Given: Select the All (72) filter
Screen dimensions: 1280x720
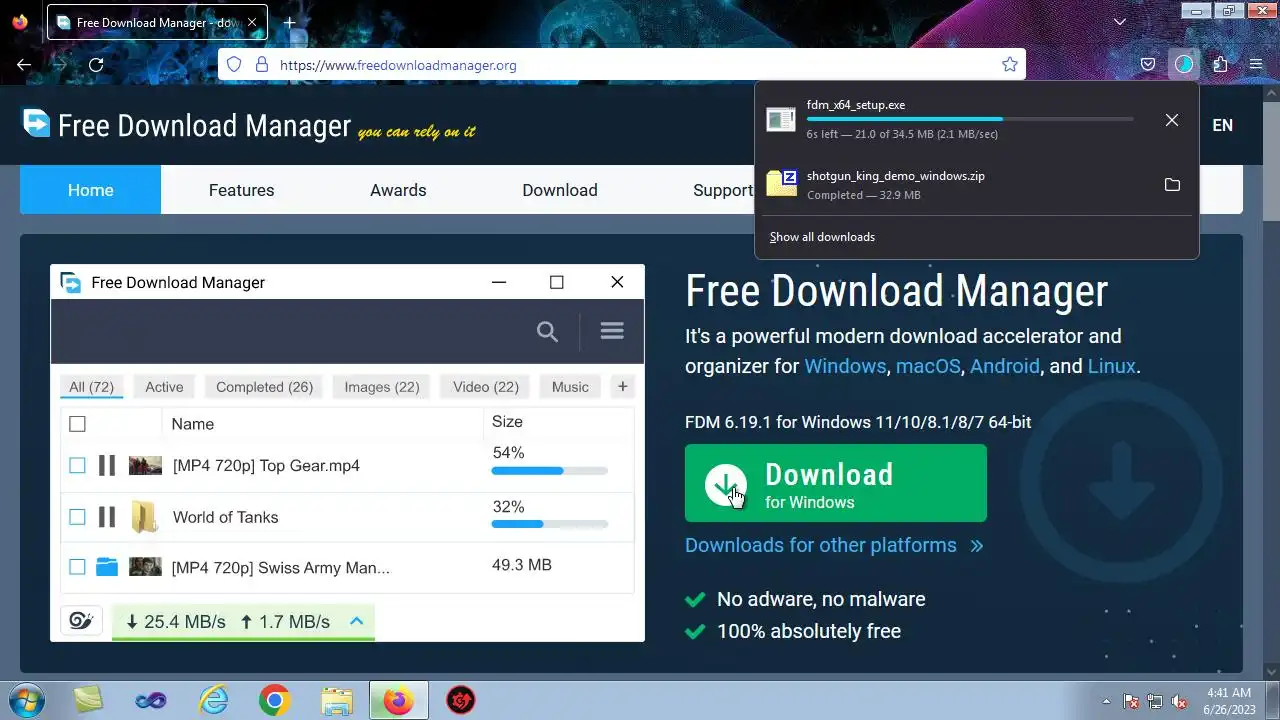Looking at the screenshot, I should (x=91, y=387).
